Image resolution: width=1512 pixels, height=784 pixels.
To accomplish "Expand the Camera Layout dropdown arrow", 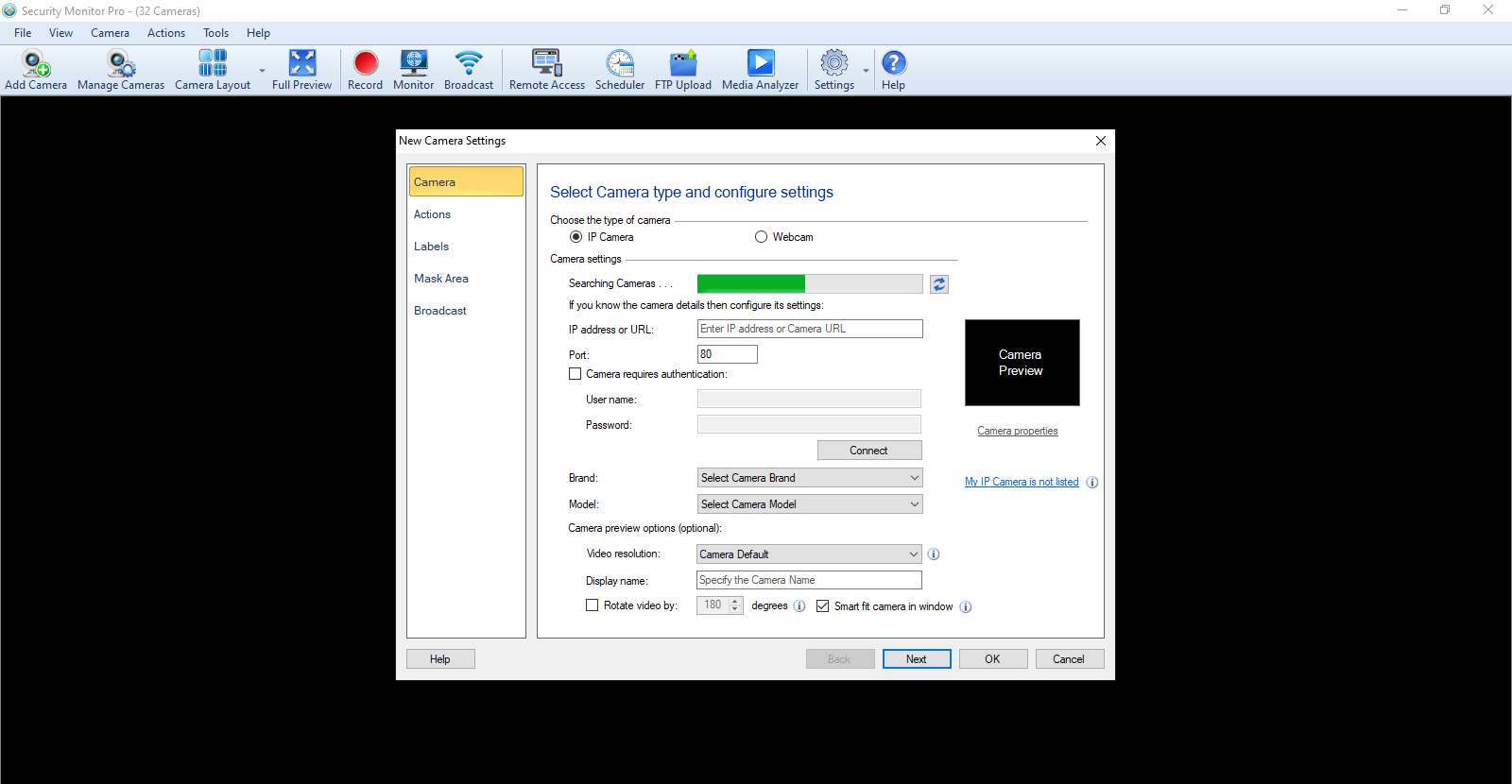I will coord(262,71).
